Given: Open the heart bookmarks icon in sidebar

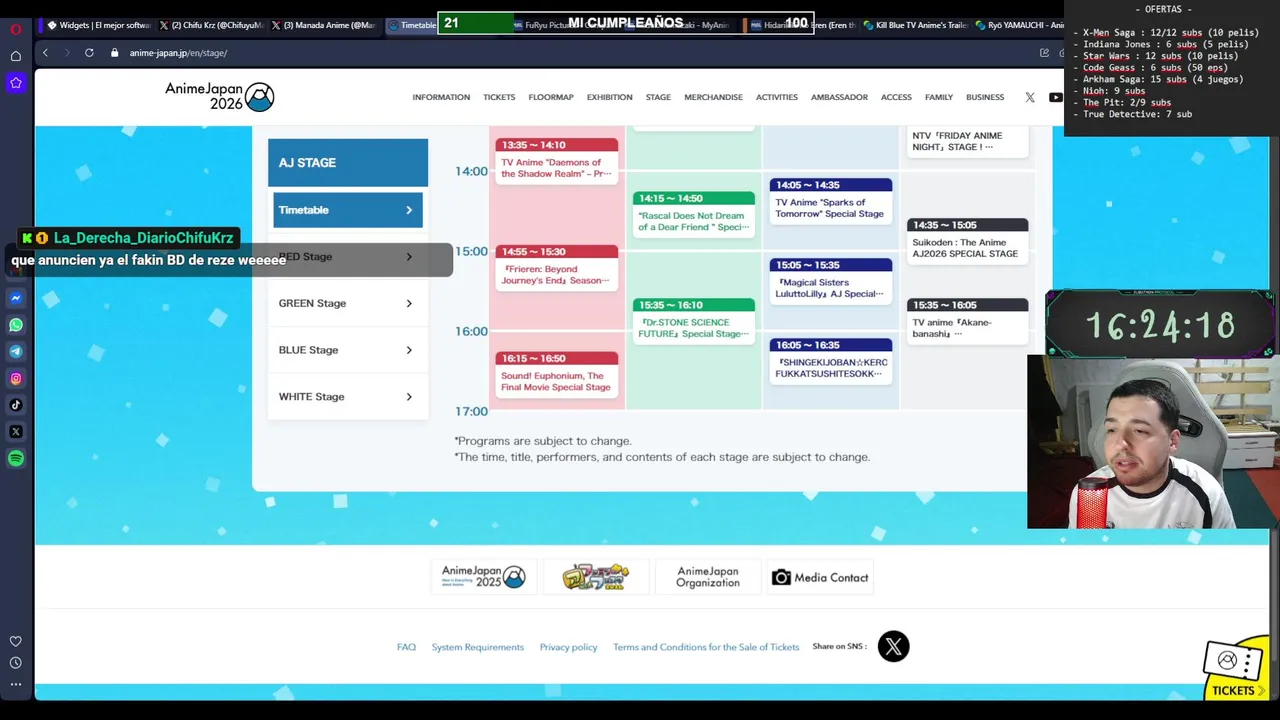Looking at the screenshot, I should coord(16,641).
